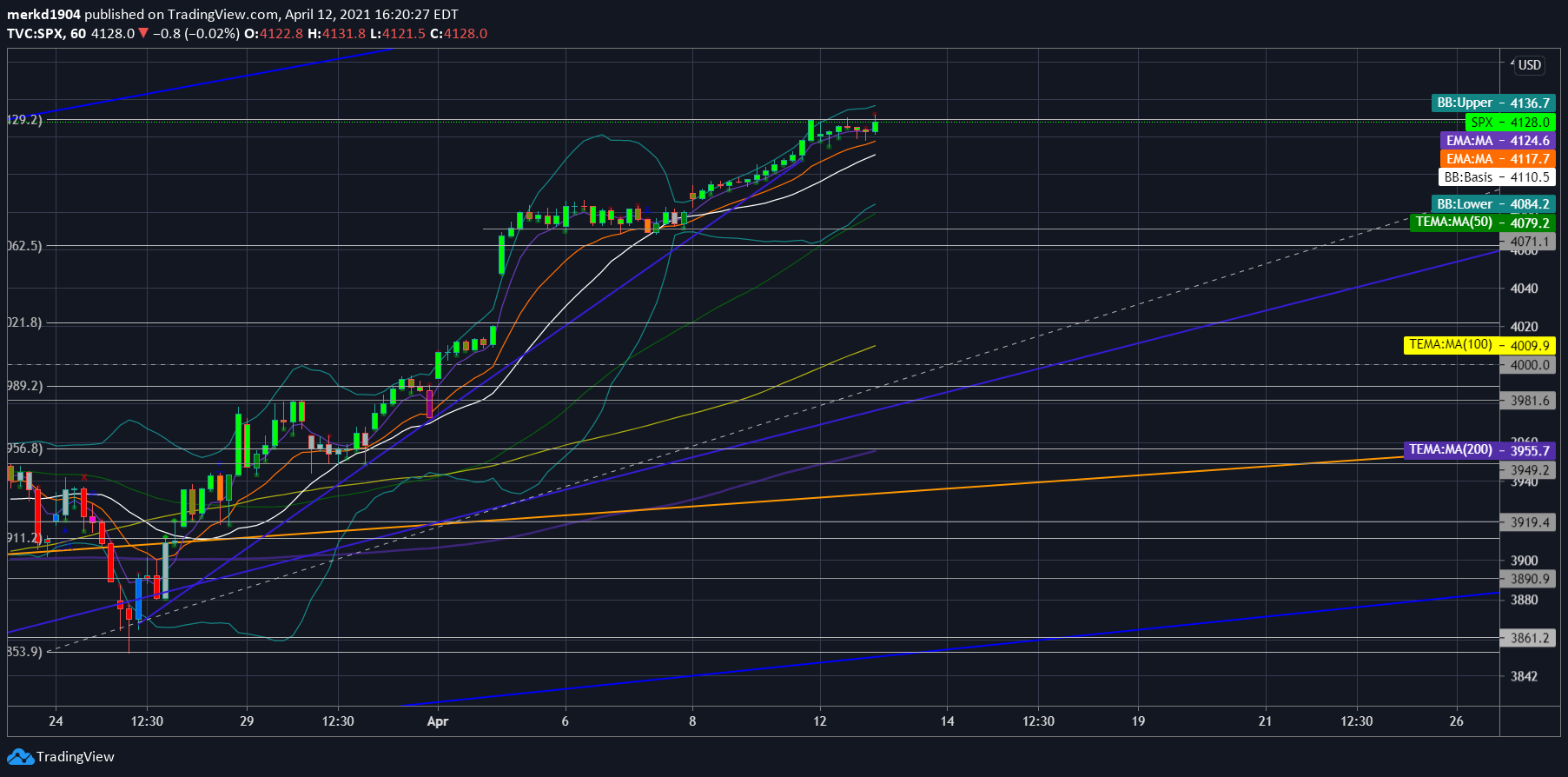Click the close value C:4128.0

[x=459, y=33]
